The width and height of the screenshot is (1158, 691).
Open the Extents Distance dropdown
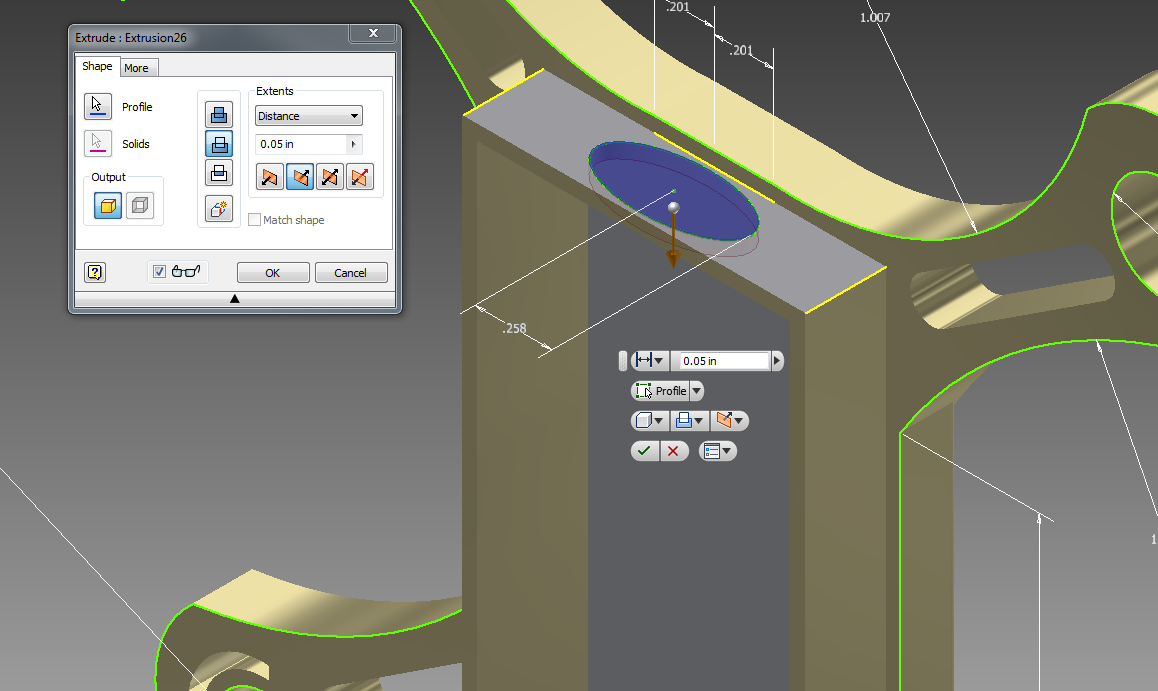309,116
